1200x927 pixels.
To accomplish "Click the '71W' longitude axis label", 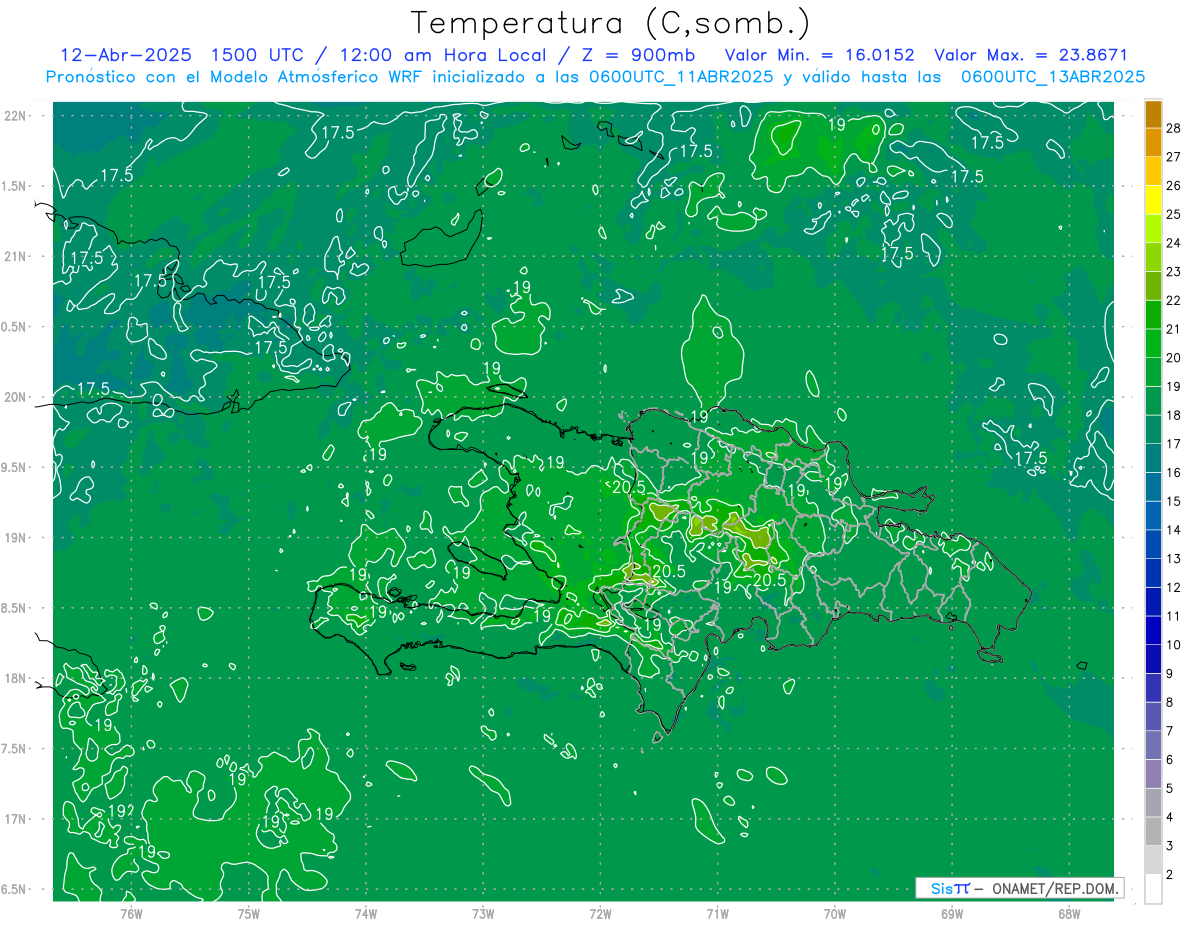I will tap(717, 914).
